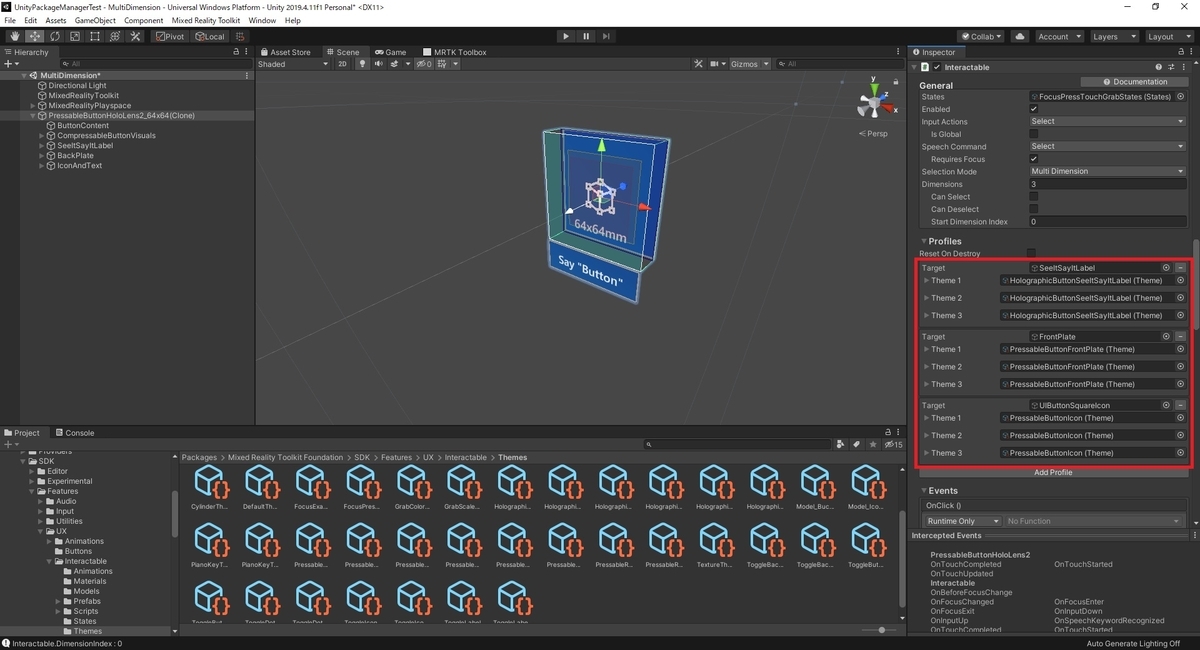Toggle 2D scene view mode
Viewport: 1200px width, 650px height.
coord(343,64)
